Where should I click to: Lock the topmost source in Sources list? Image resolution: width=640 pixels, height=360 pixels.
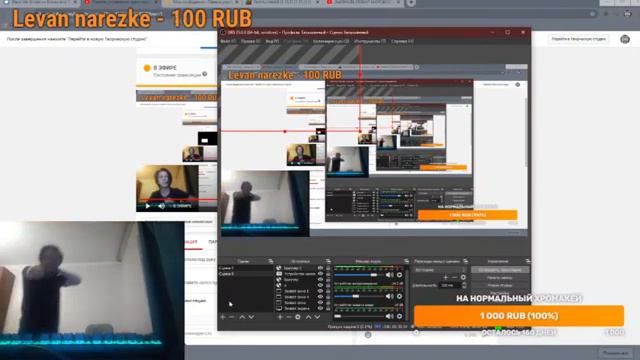(x=328, y=268)
